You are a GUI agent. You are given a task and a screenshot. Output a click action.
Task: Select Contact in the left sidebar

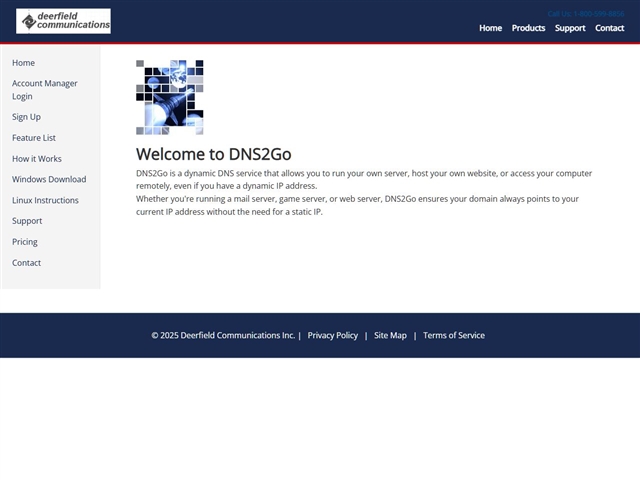[x=27, y=263]
